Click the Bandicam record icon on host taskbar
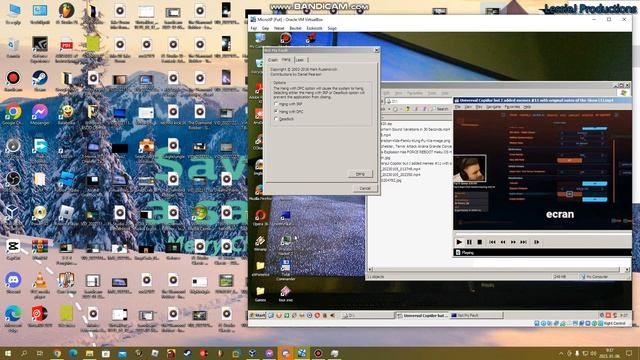This screenshot has height=360, width=640. (x=318, y=353)
